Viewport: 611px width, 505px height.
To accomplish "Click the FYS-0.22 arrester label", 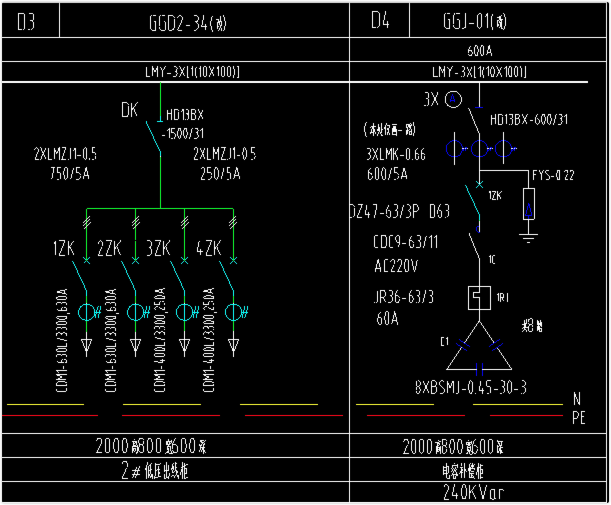I will click(x=553, y=175).
